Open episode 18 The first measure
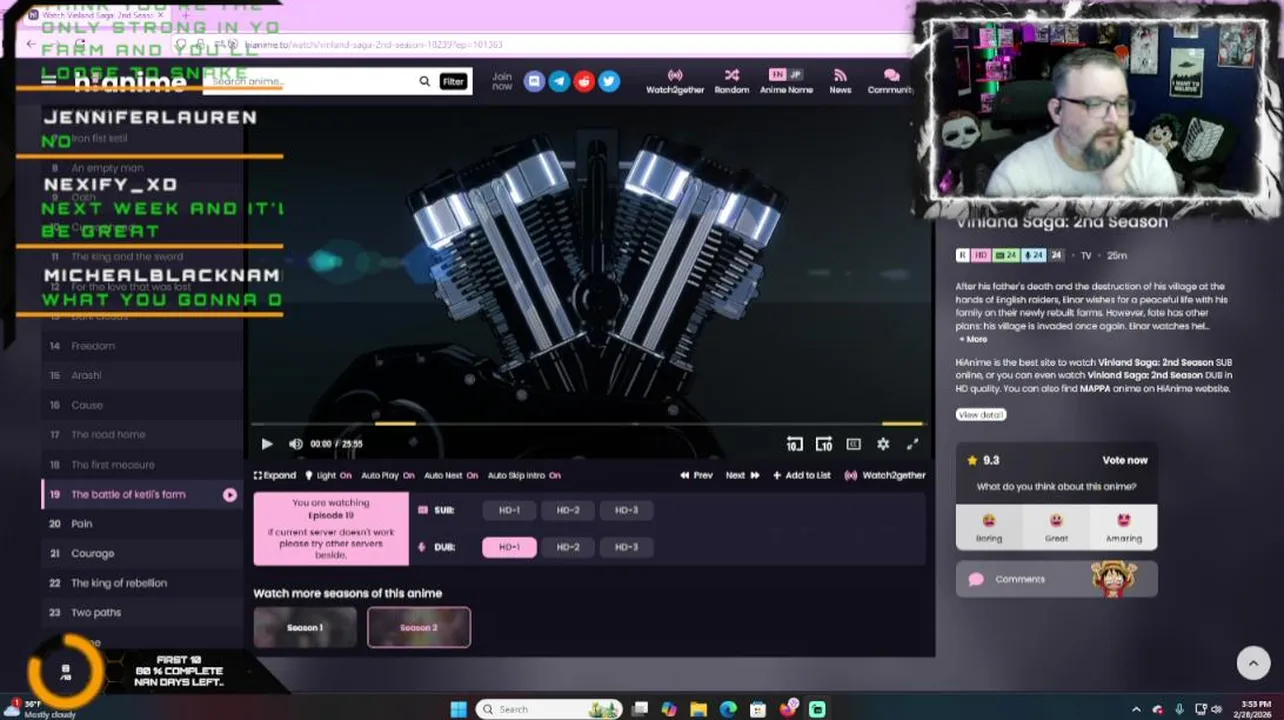The height and width of the screenshot is (720, 1284). [142, 464]
